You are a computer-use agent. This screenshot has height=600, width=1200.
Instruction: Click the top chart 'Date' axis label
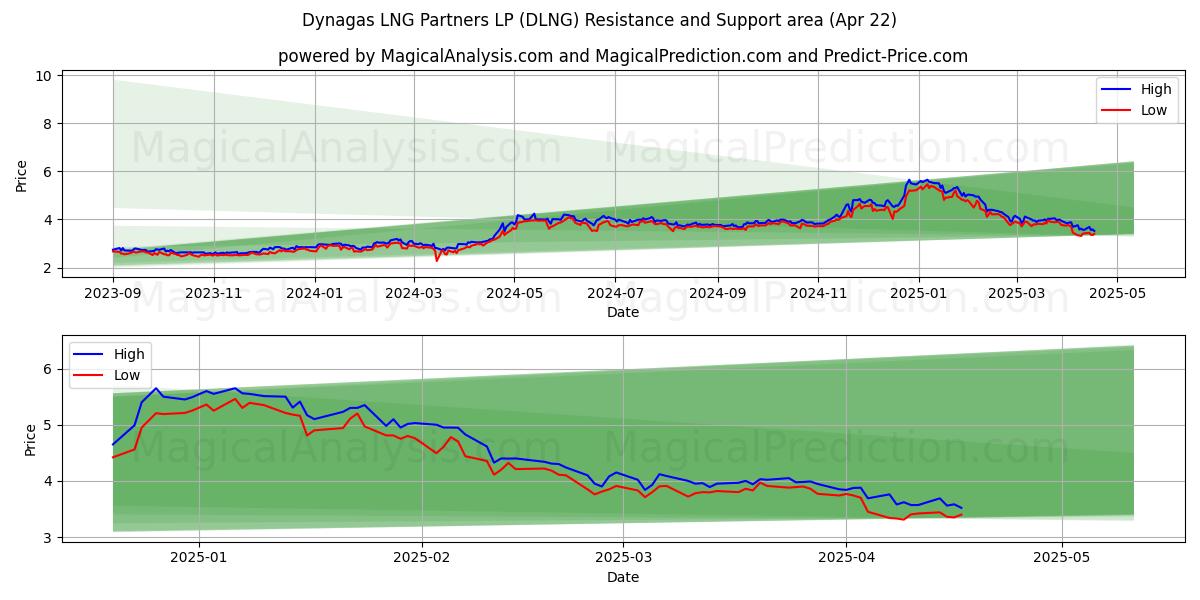tap(622, 312)
